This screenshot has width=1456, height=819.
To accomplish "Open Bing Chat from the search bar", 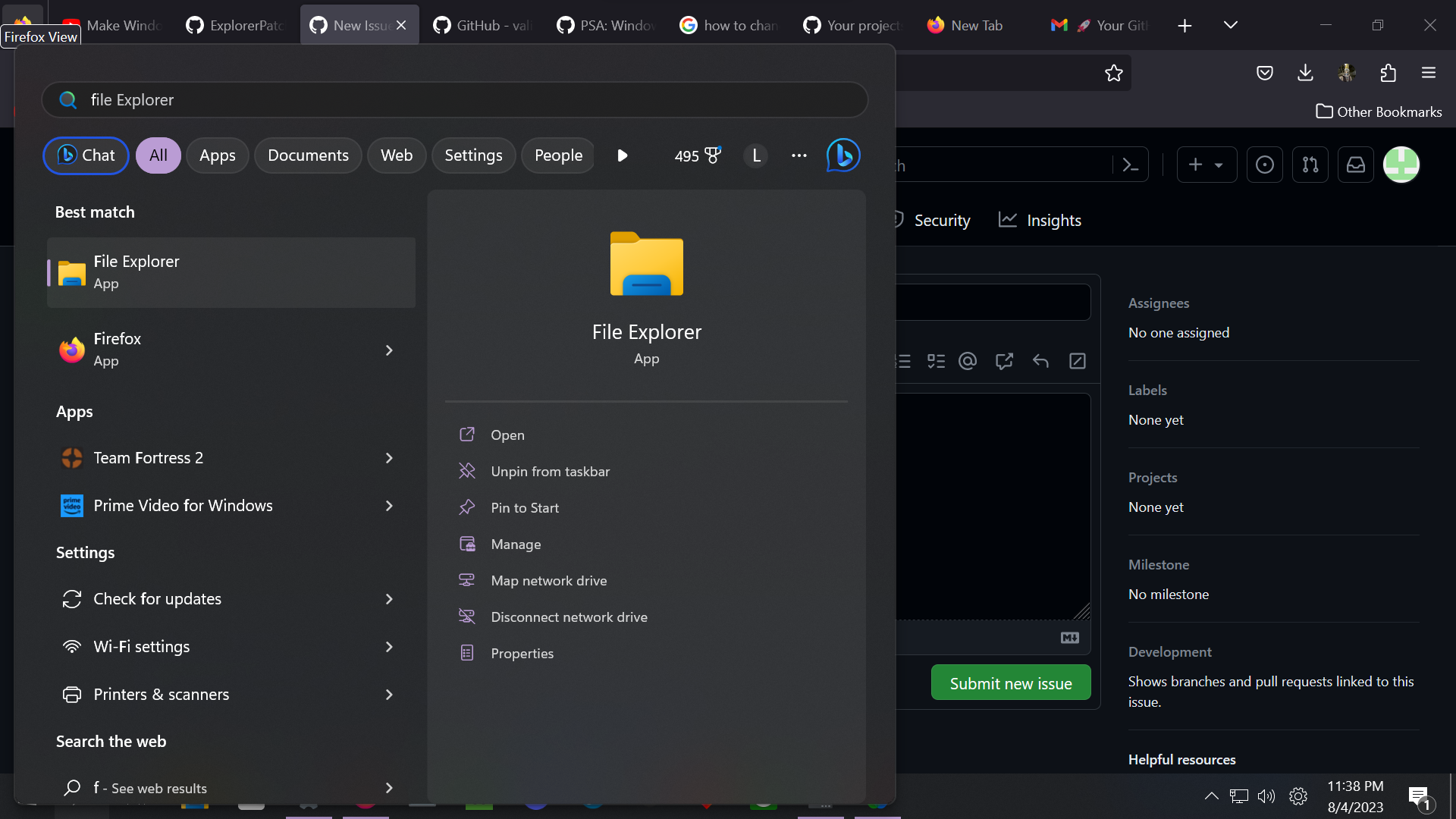I will coord(85,155).
